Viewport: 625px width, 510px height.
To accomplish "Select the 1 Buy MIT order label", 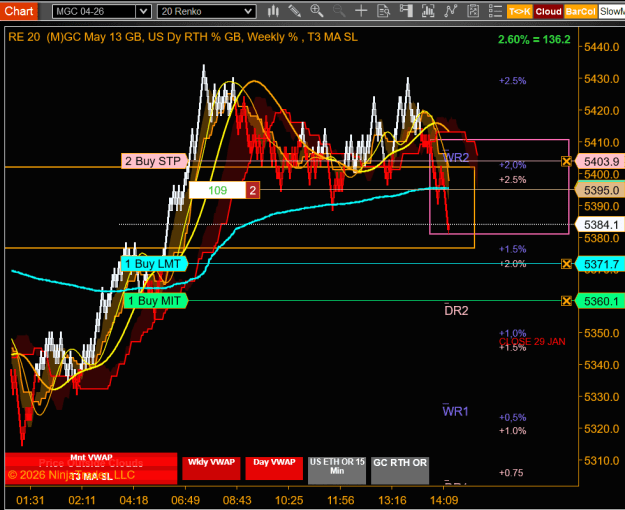I will pos(155,301).
